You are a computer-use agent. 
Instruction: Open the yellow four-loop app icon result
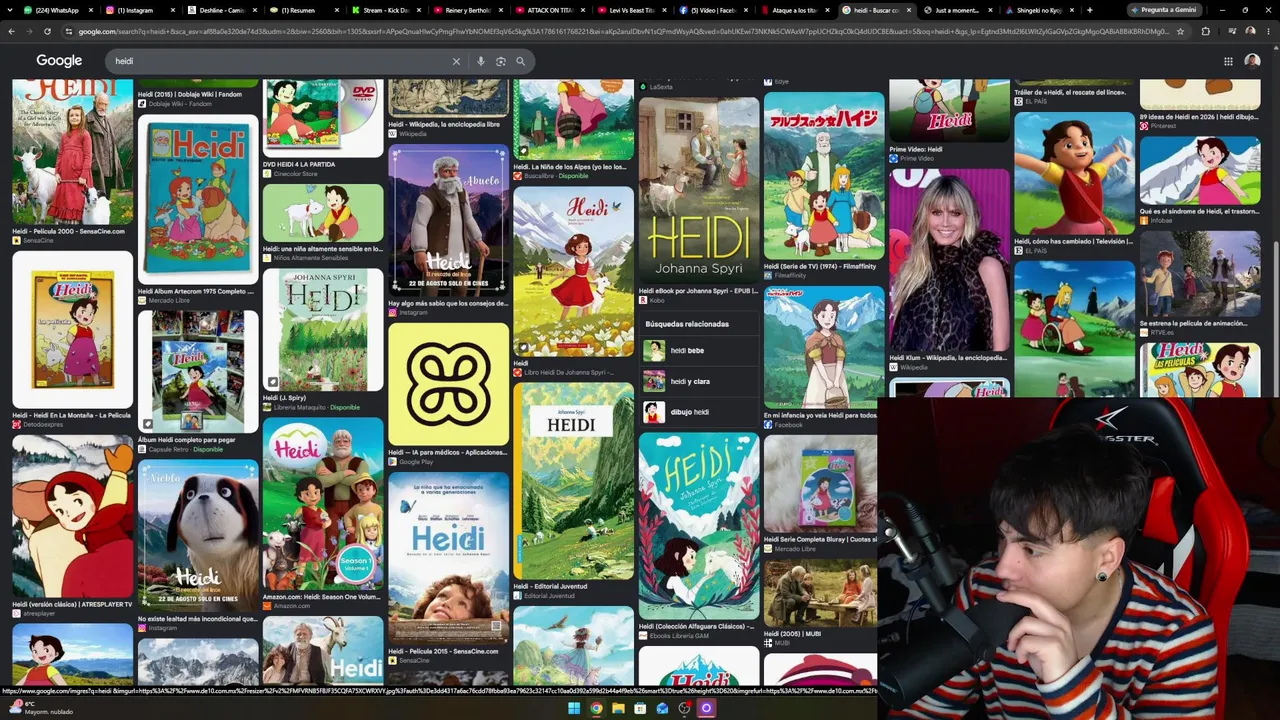448,384
